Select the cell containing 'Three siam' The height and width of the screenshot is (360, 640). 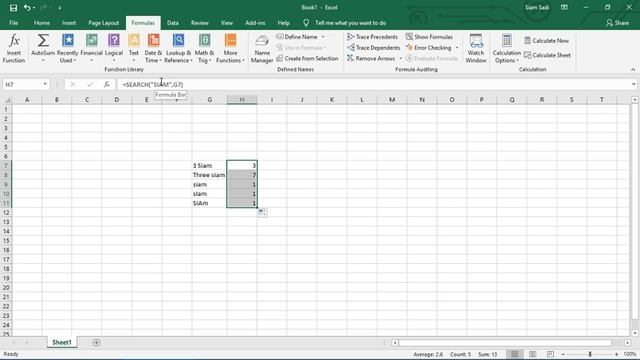[209, 175]
